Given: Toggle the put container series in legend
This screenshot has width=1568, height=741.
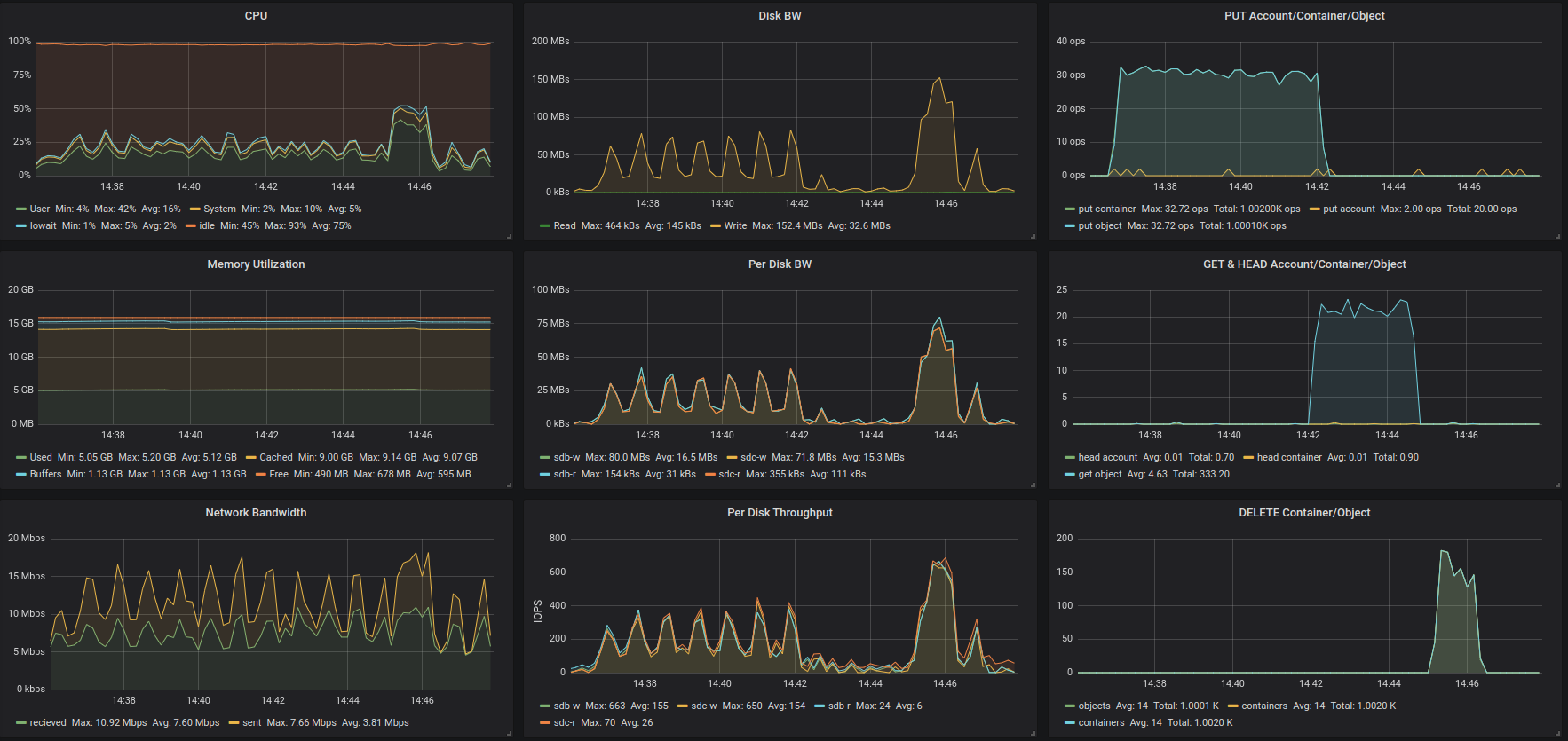Looking at the screenshot, I should (x=1107, y=209).
